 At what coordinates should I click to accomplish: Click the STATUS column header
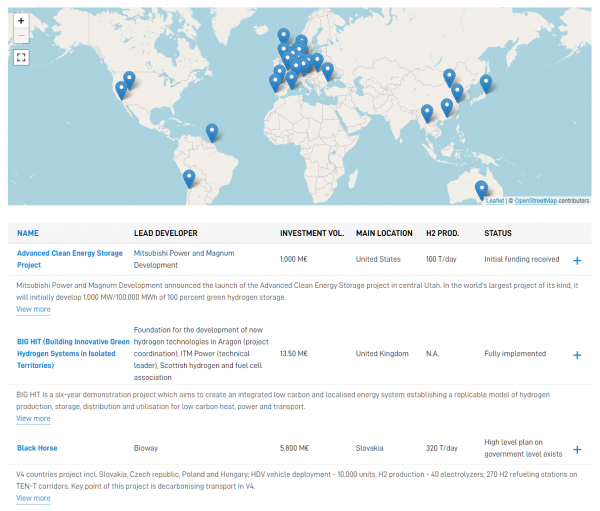pyautogui.click(x=498, y=233)
